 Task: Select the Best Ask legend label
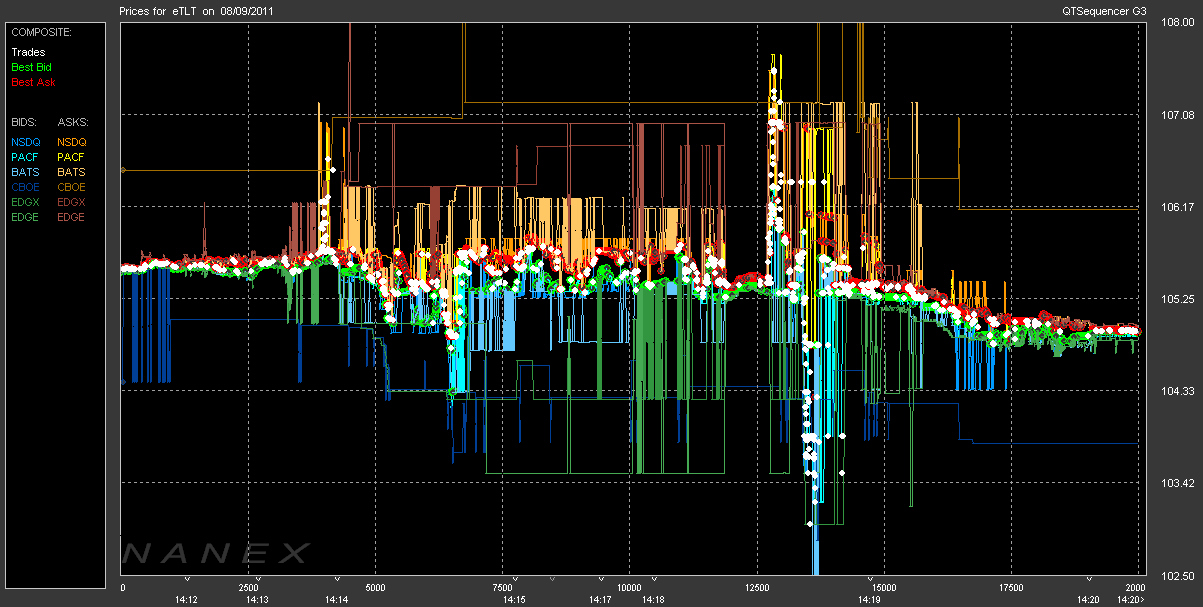tap(29, 81)
